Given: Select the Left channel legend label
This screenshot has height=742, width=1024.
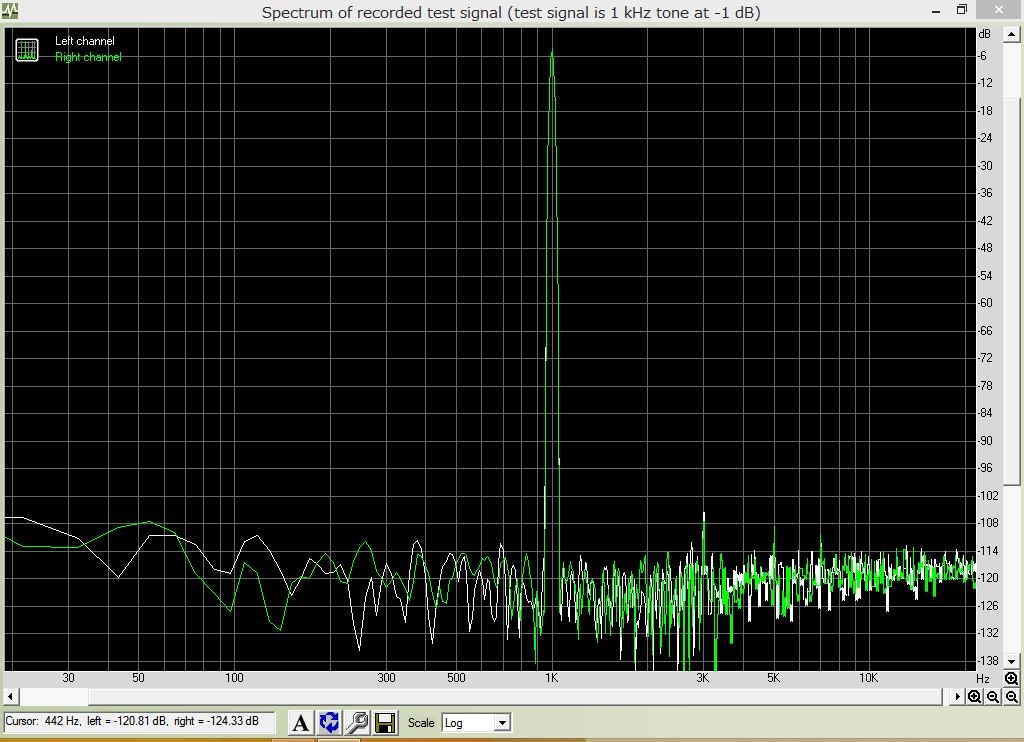Looking at the screenshot, I should (85, 41).
